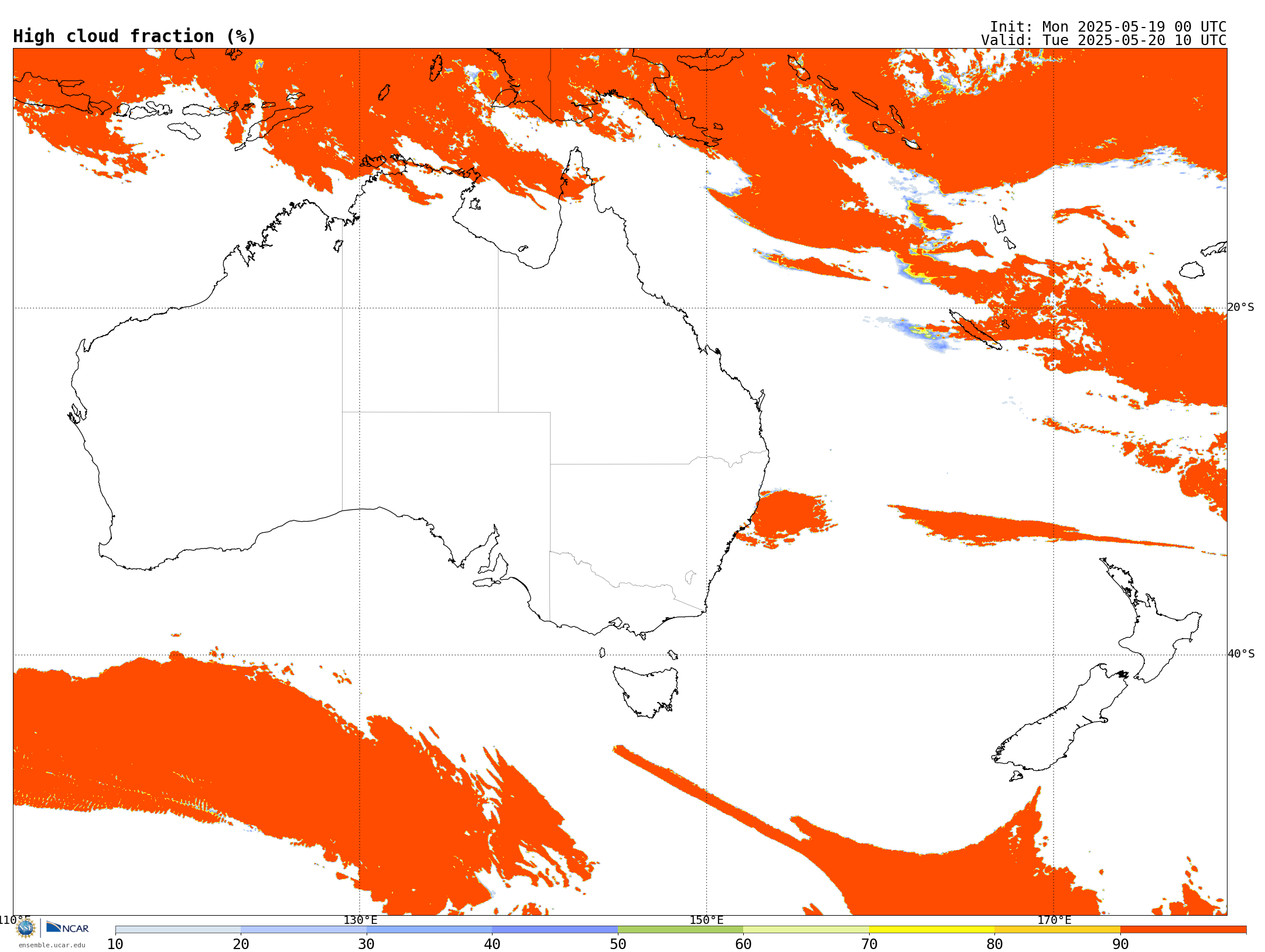The image size is (1265, 952).
Task: Click the colorbar label 90
Action: click(x=1120, y=944)
